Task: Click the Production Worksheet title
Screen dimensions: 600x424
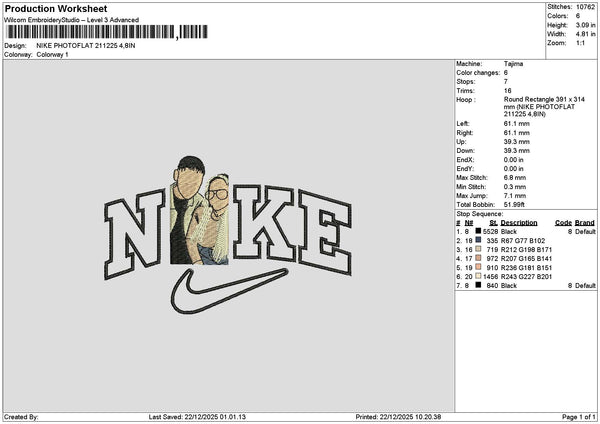Action: (56, 8)
